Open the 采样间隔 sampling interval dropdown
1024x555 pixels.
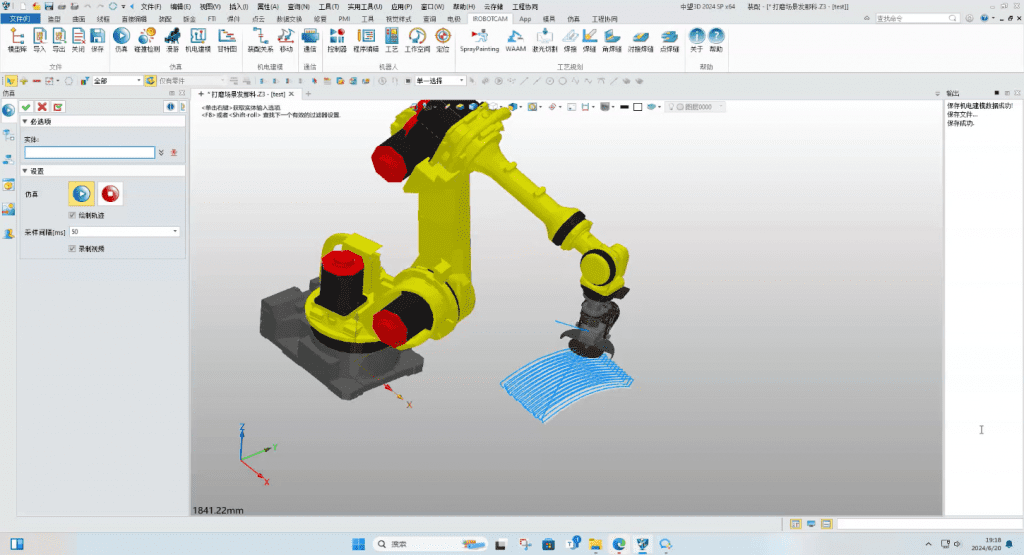coord(176,232)
